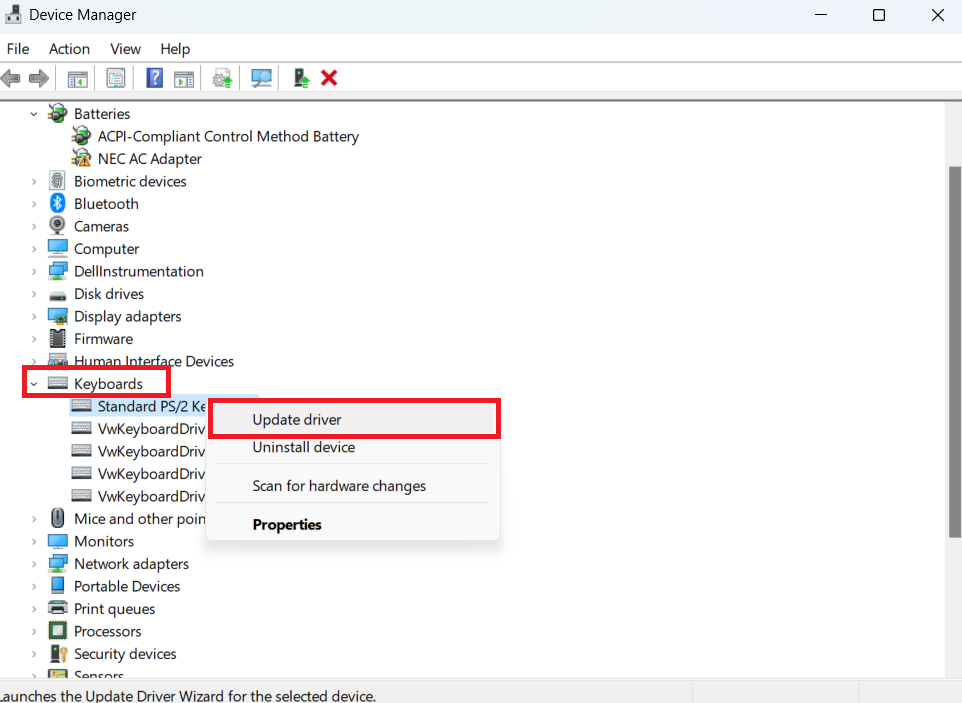Click the Back arrow toolbar icon
Screen dimensions: 962x703
[x=11, y=78]
